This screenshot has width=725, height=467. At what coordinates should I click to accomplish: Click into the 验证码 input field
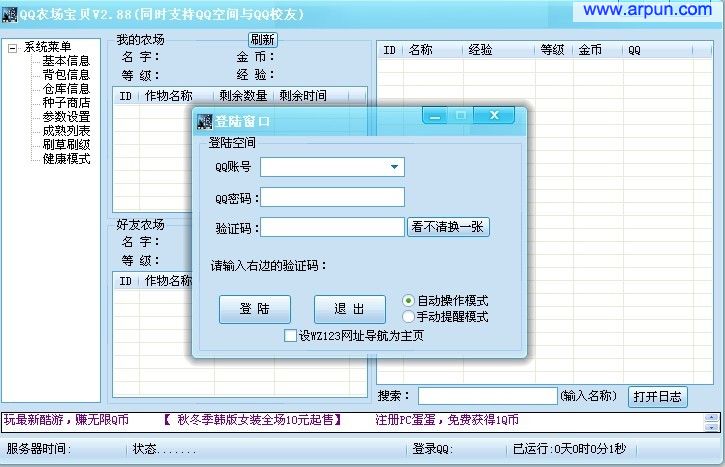(x=332, y=227)
